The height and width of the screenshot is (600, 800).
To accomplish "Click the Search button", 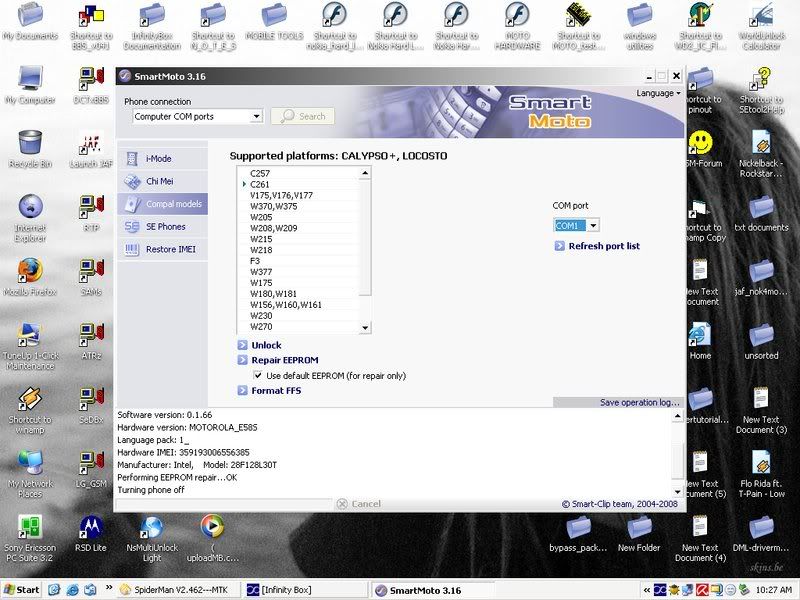I will point(303,116).
